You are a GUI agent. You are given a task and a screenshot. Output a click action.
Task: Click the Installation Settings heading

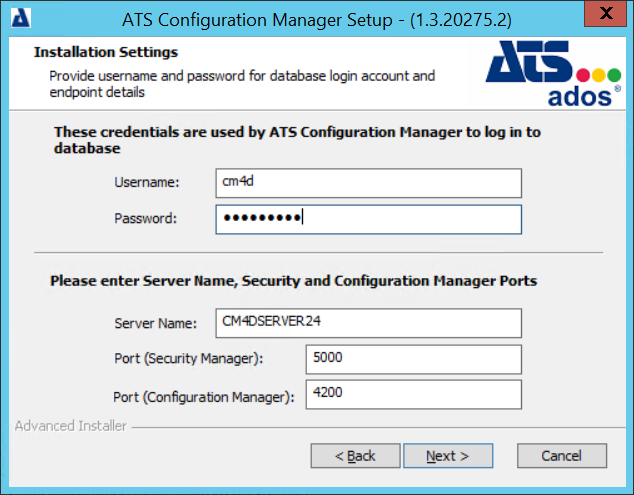(x=106, y=52)
